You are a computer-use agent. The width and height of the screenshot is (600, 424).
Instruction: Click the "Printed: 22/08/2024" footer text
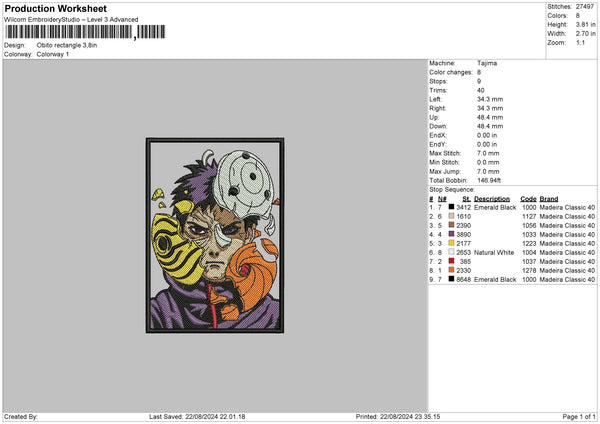(x=398, y=416)
